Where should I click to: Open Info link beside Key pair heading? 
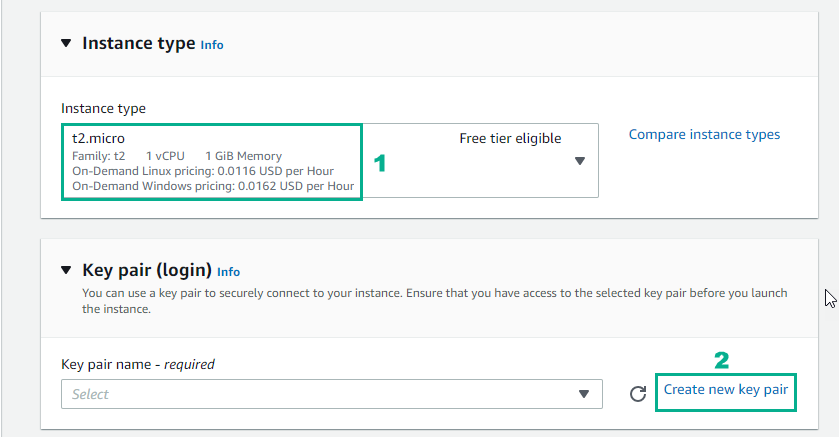point(229,271)
